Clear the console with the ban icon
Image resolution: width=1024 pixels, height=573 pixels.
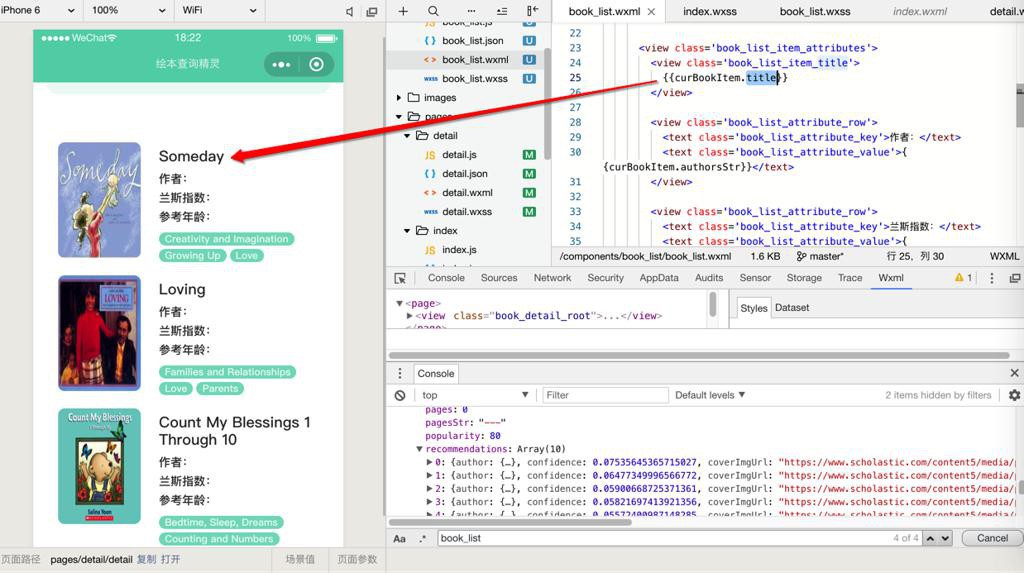pyautogui.click(x=400, y=395)
